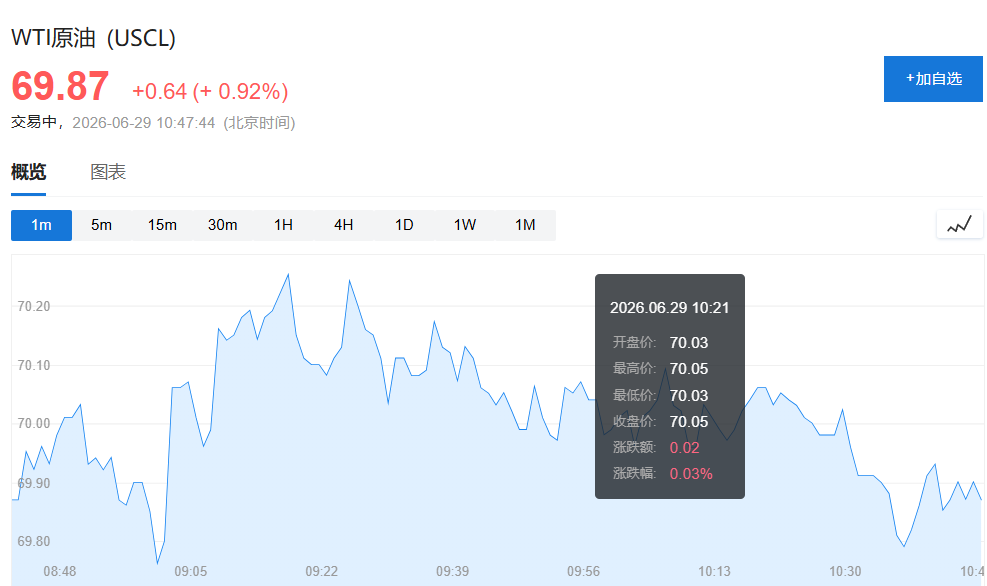Click the 10:21 data tooltip box
The image size is (987, 586).
(670, 386)
